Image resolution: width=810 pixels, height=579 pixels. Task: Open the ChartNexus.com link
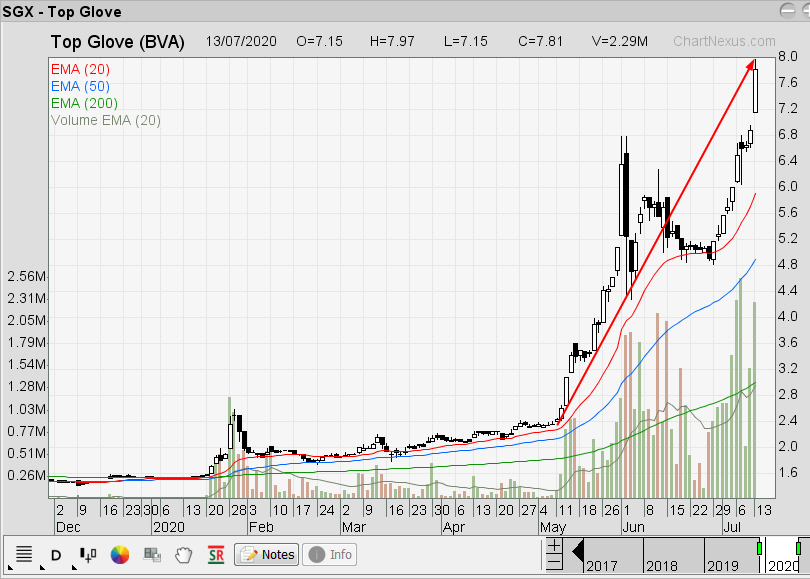pos(725,42)
